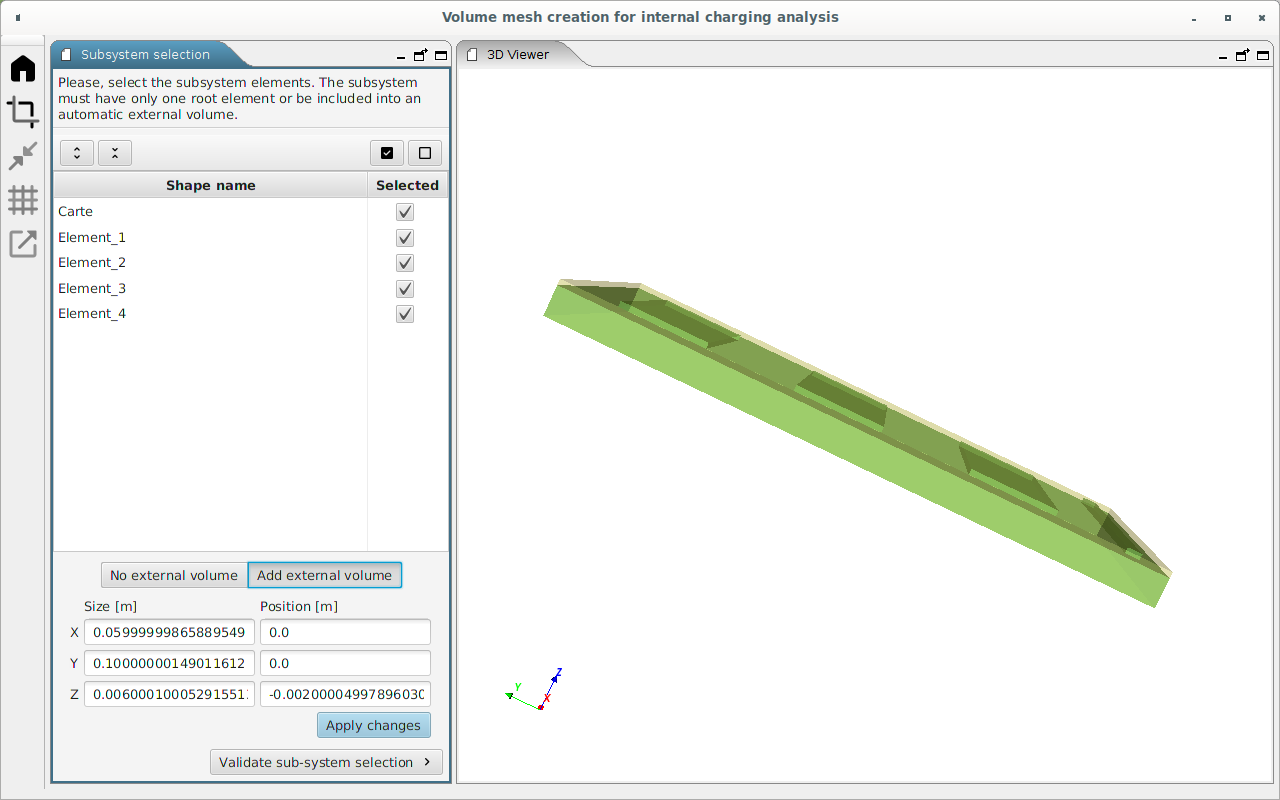1280x800 pixels.
Task: Select the crop subsystem selection icon
Action: (23, 112)
